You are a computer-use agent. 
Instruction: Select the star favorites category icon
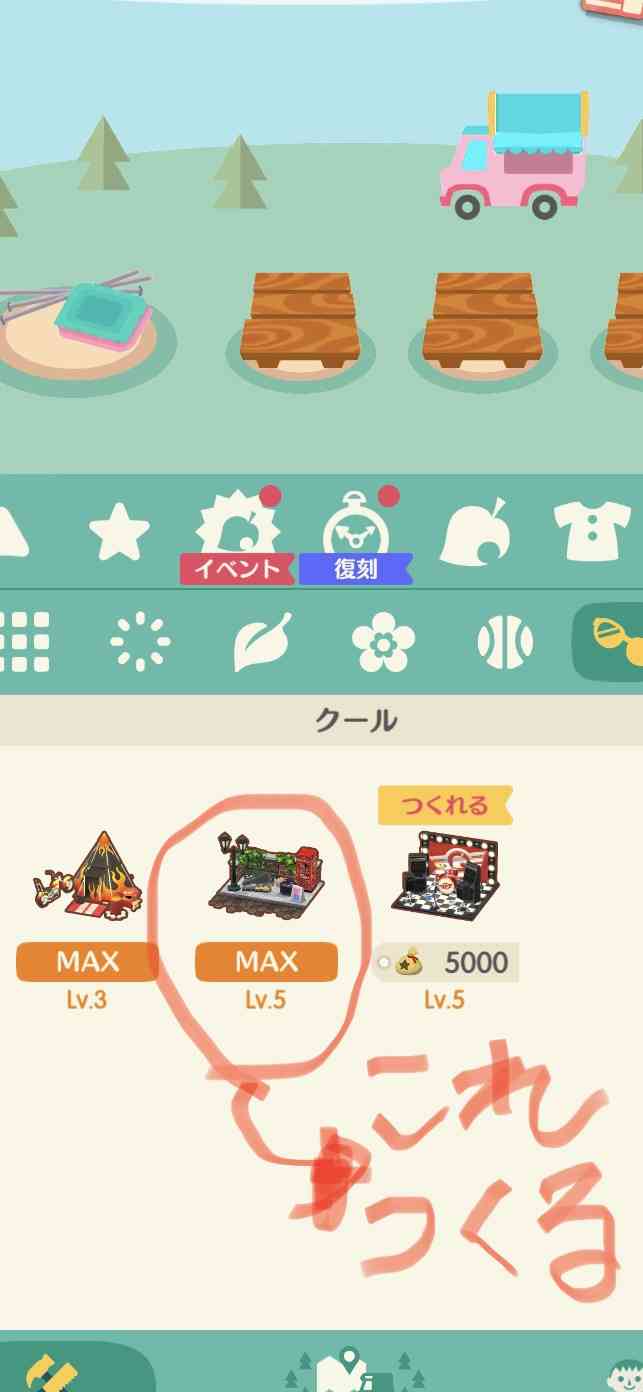pos(120,531)
